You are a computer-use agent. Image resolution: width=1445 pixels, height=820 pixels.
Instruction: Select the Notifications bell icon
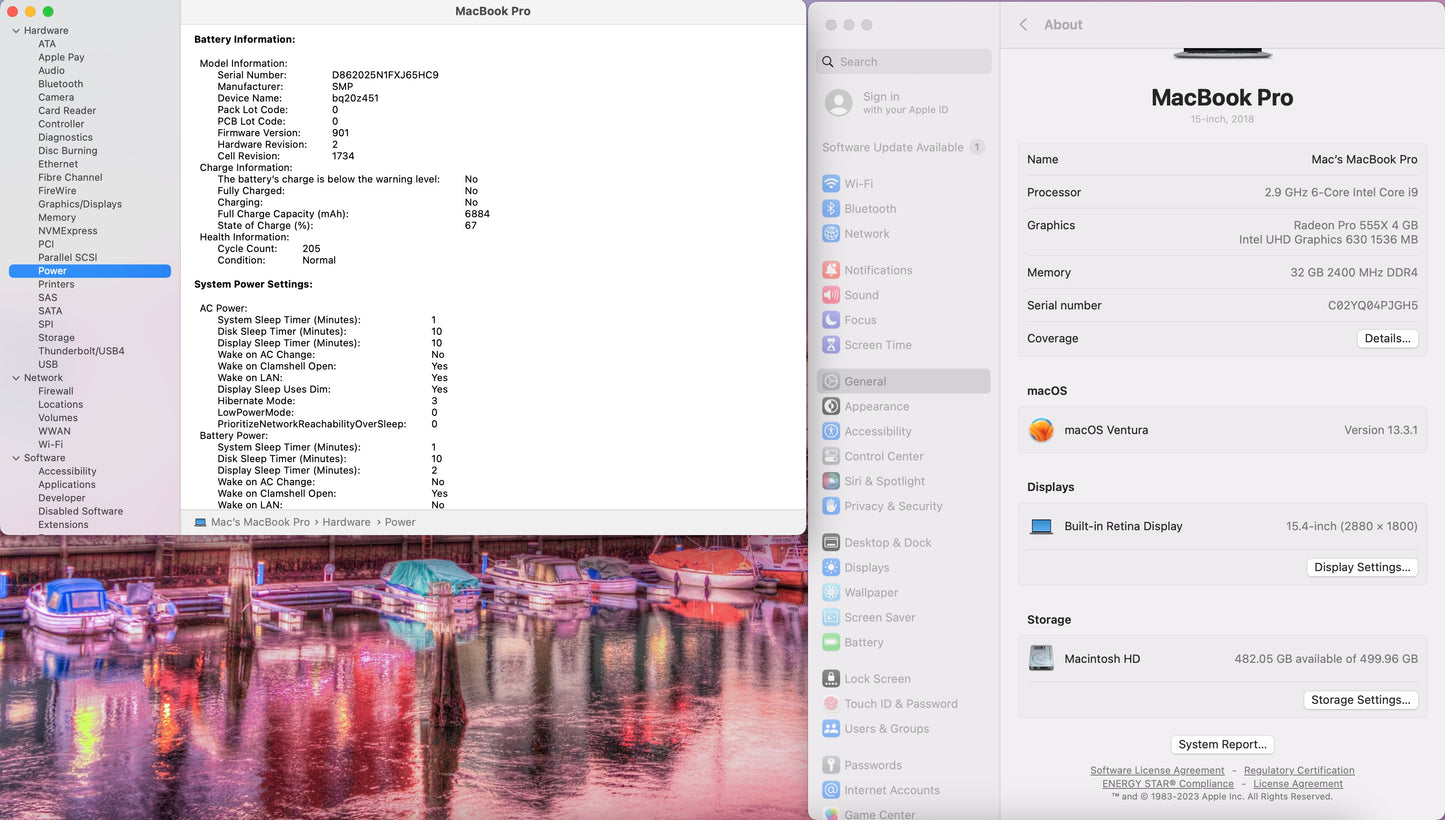[x=831, y=270]
